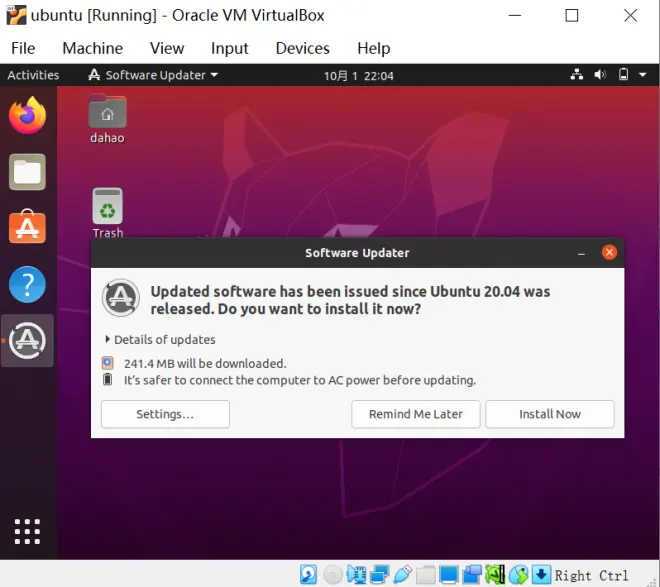The height and width of the screenshot is (587, 660).
Task: Close the Software Updater dialog
Action: point(609,252)
